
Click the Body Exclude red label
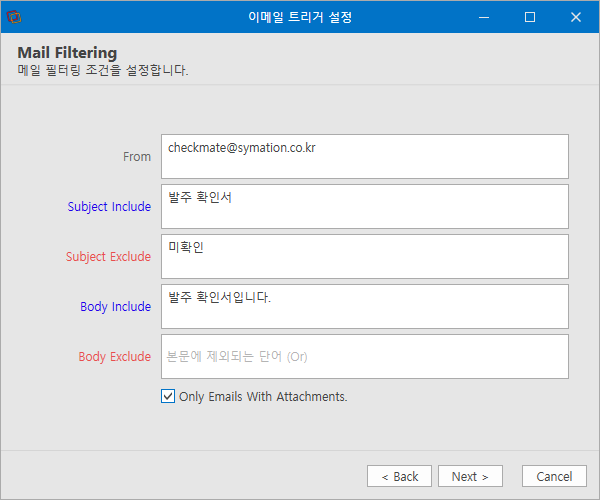pyautogui.click(x=115, y=357)
